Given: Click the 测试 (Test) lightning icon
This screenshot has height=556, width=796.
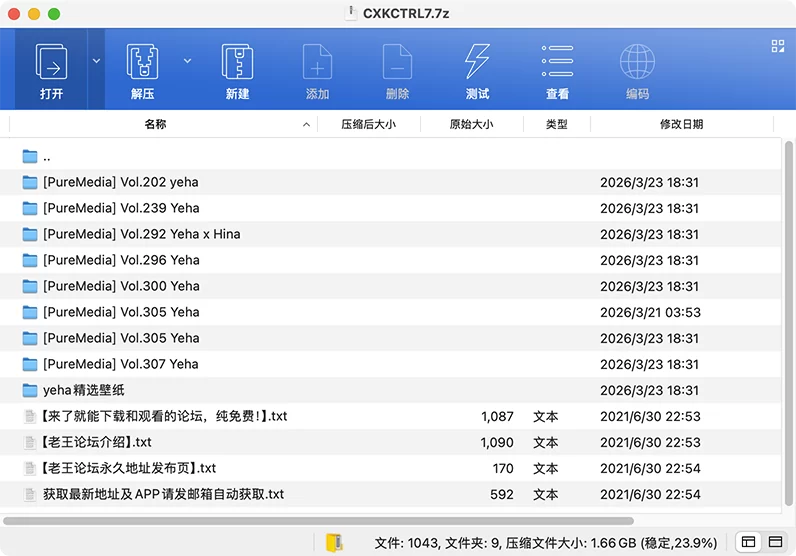Looking at the screenshot, I should [x=477, y=62].
